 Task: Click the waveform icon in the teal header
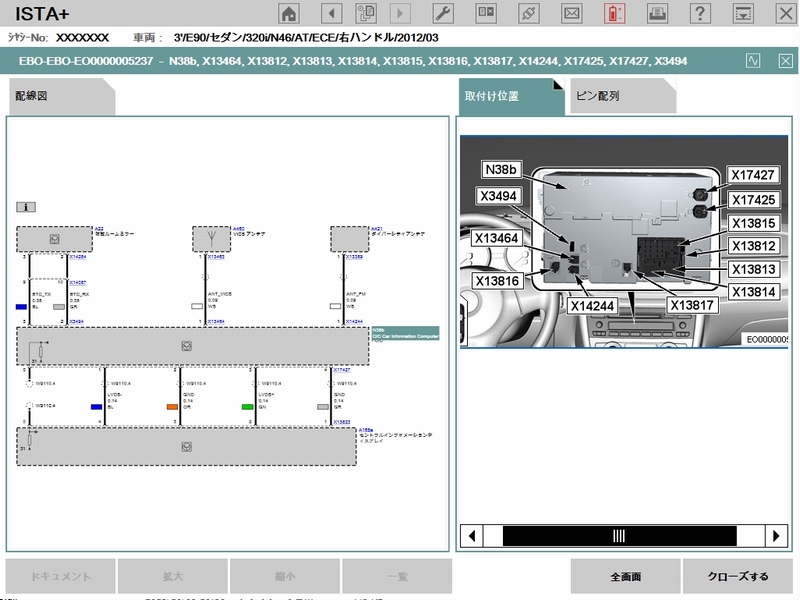753,61
